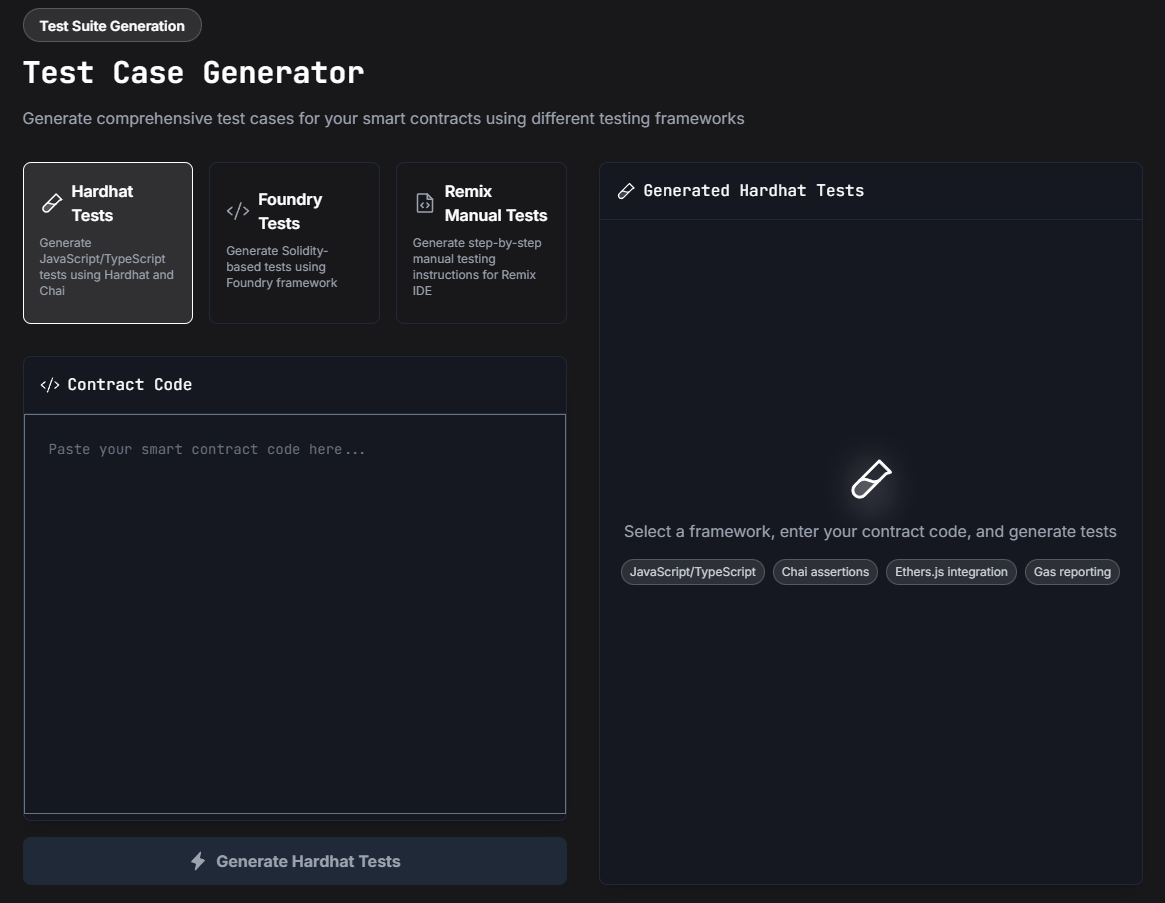Screen dimensions: 1165x903
Task: Click the code brackets icon on Foundry card
Action: click(x=238, y=211)
